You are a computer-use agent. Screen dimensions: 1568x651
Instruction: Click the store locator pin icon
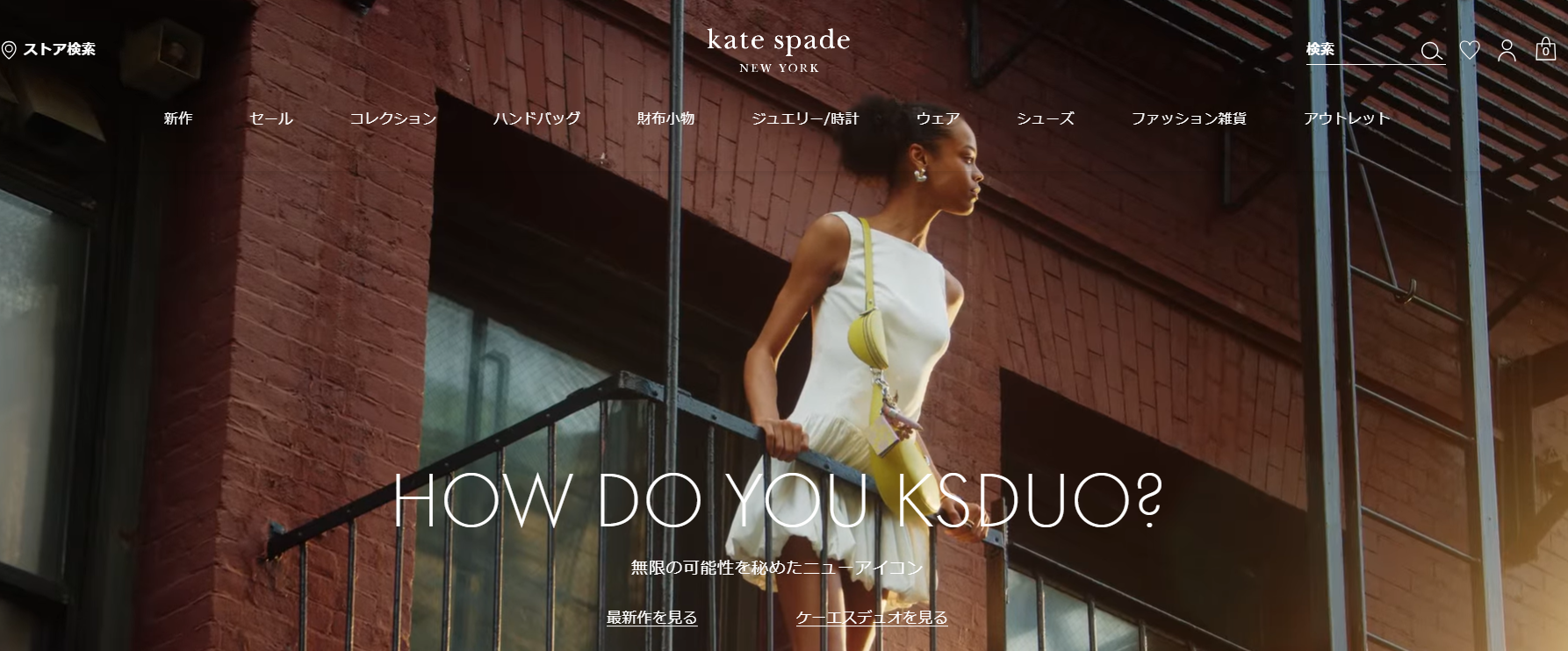point(9,50)
